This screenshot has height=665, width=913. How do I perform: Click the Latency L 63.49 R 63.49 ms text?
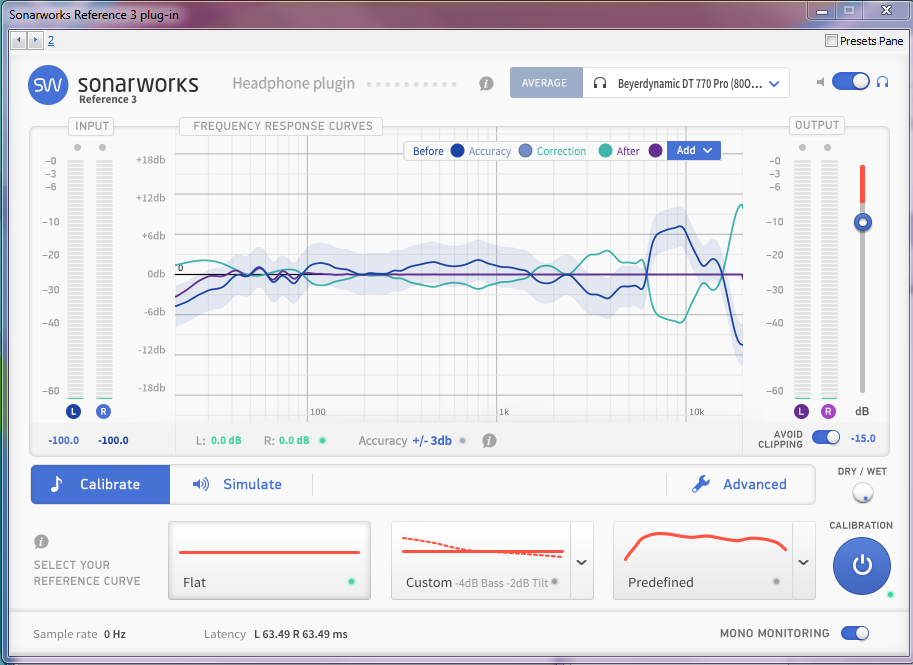pyautogui.click(x=275, y=634)
